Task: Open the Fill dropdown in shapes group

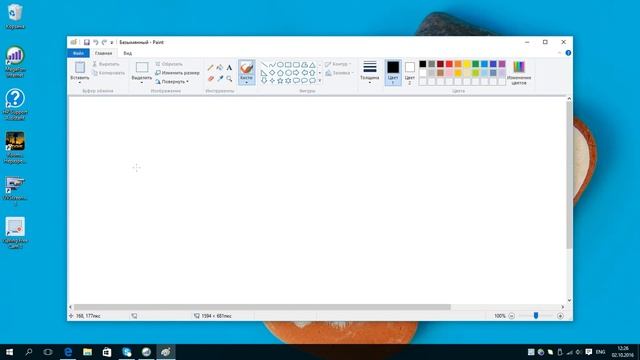Action: pos(340,73)
